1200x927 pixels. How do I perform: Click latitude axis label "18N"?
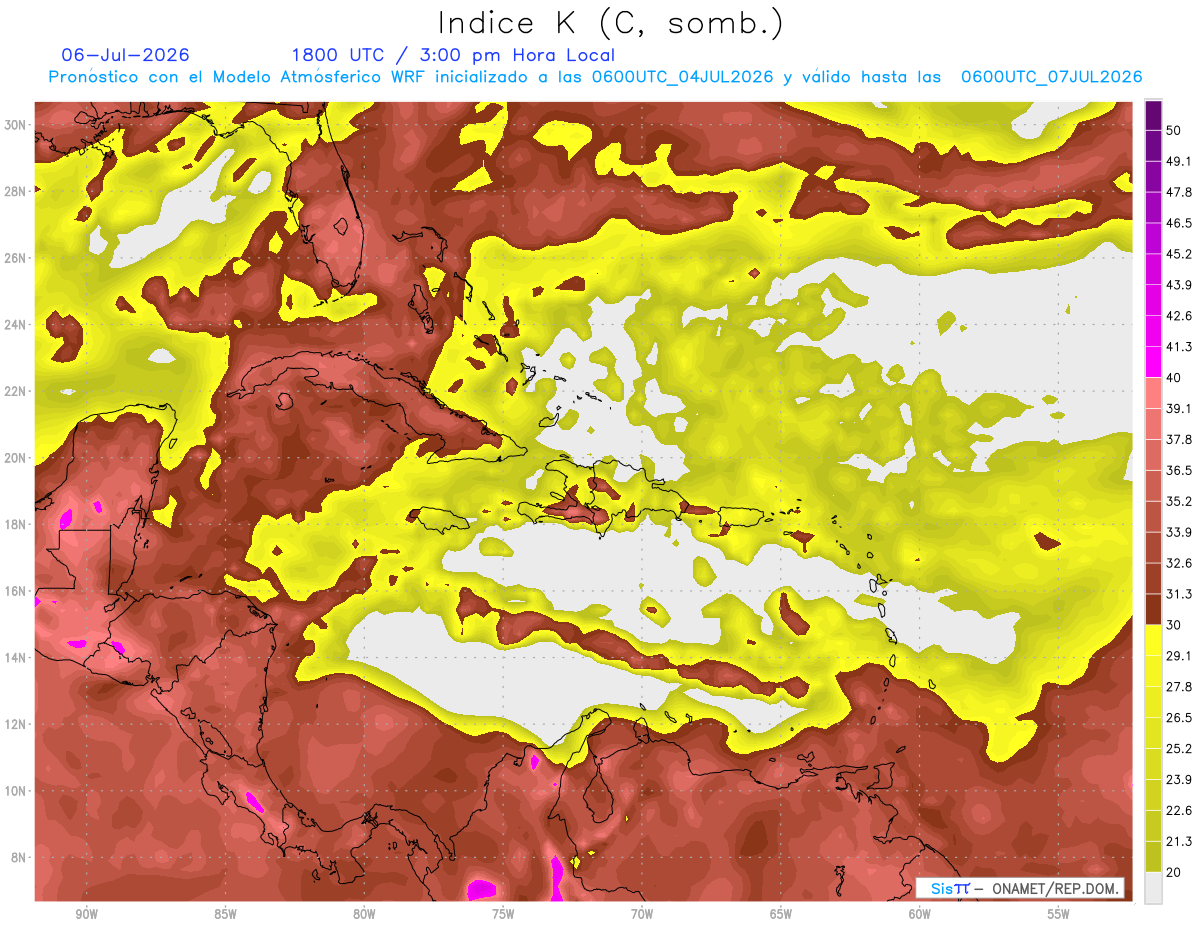[15, 525]
